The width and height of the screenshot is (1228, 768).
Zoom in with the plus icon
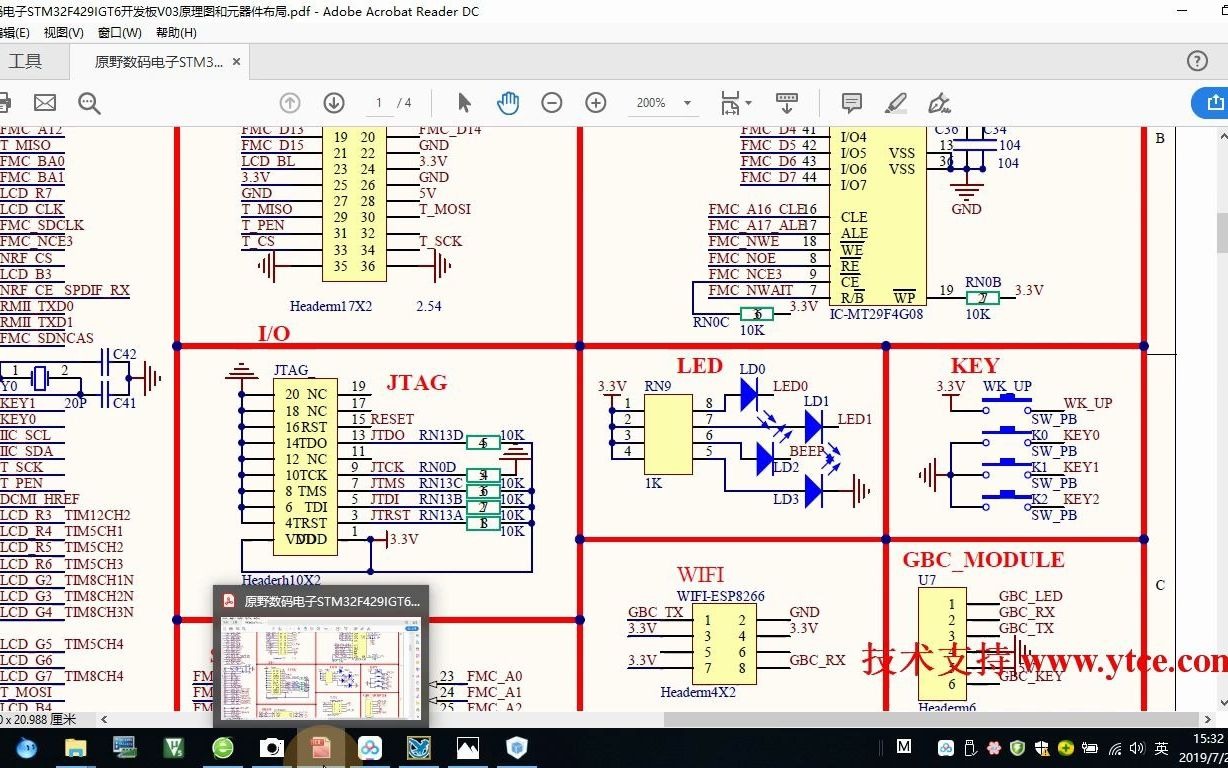[595, 103]
